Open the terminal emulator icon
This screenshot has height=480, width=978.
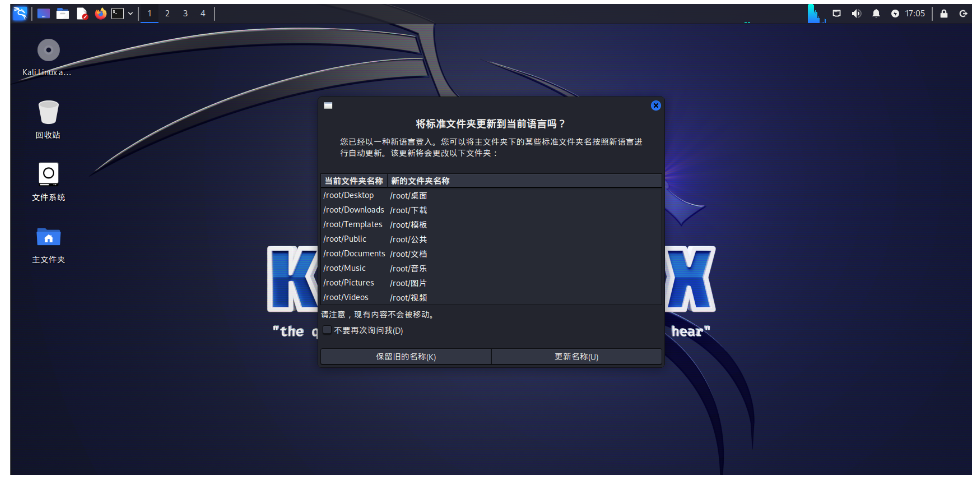[117, 13]
